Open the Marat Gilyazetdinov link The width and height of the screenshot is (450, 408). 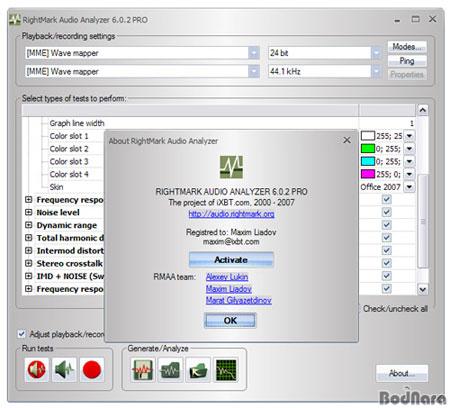point(239,300)
